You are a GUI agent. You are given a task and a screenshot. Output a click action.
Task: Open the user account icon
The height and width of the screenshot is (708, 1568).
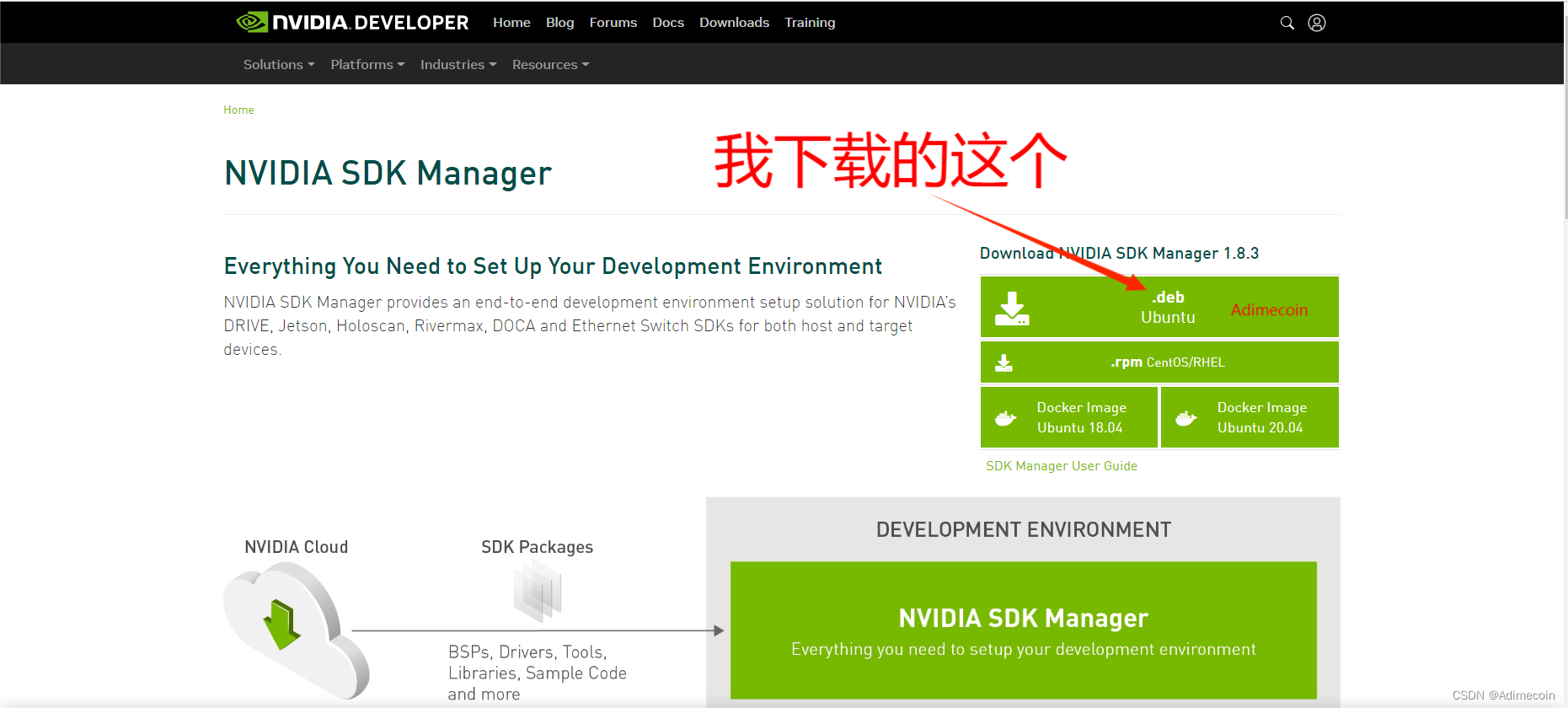pos(1317,23)
